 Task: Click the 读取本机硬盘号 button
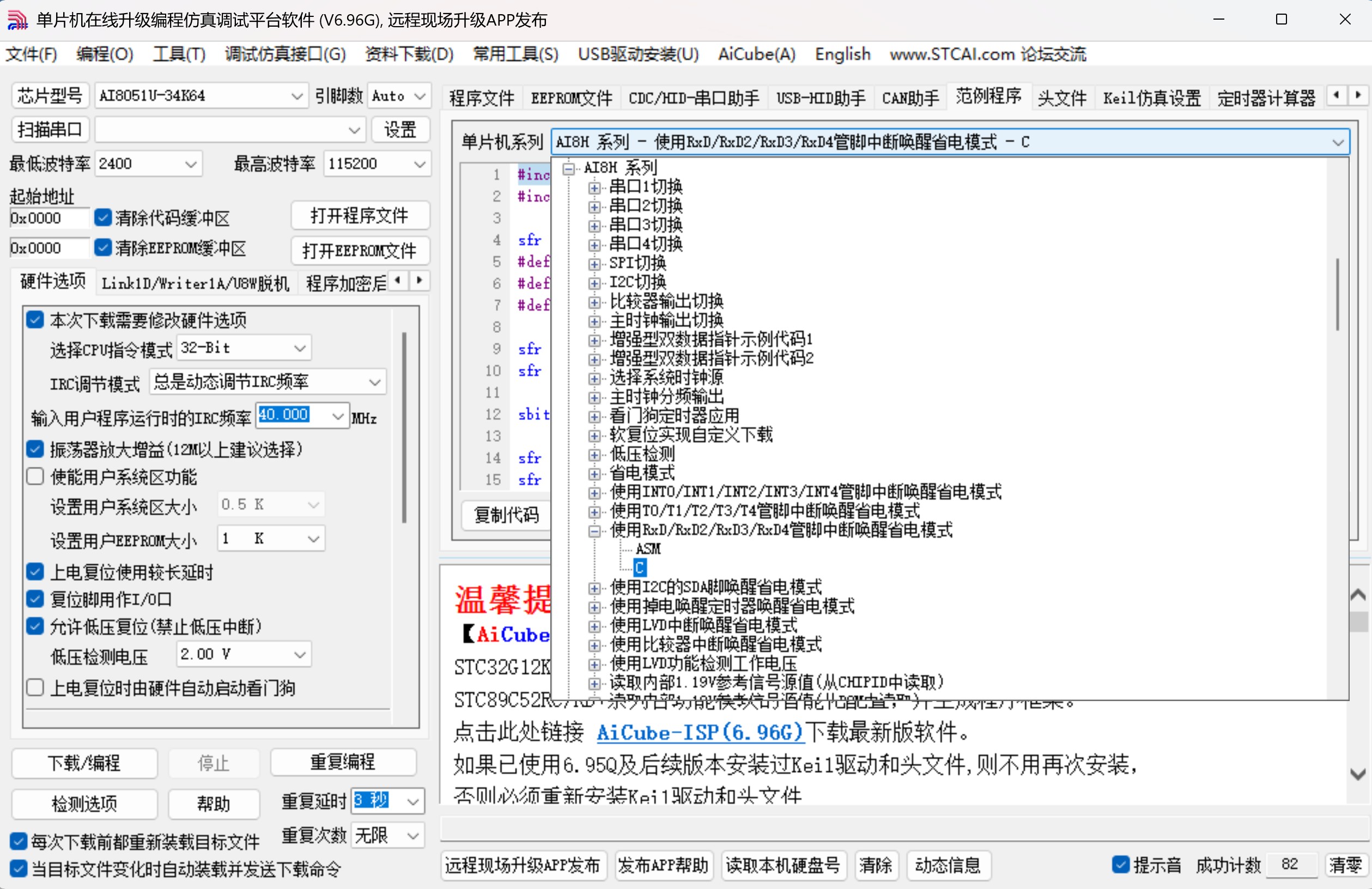(783, 866)
